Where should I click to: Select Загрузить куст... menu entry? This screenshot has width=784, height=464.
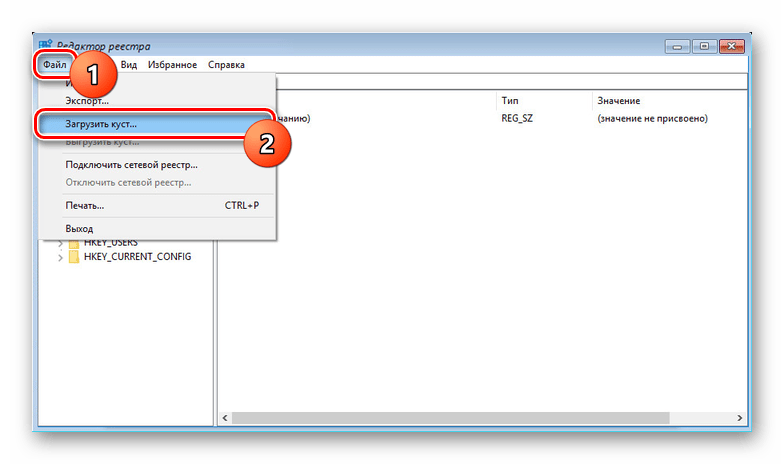157,124
